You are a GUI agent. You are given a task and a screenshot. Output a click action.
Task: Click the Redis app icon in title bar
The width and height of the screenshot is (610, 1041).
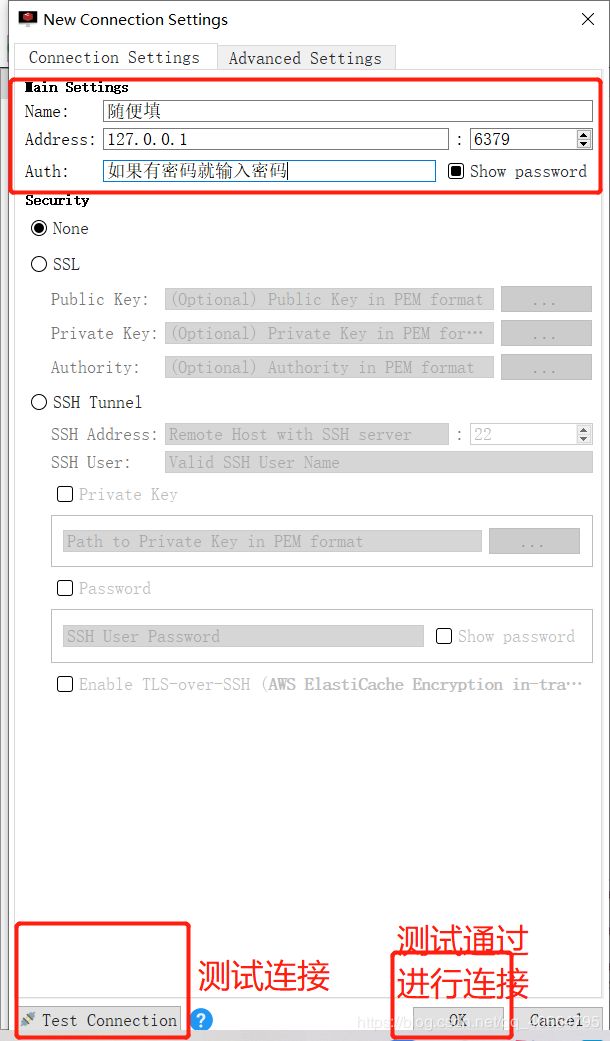coord(27,19)
